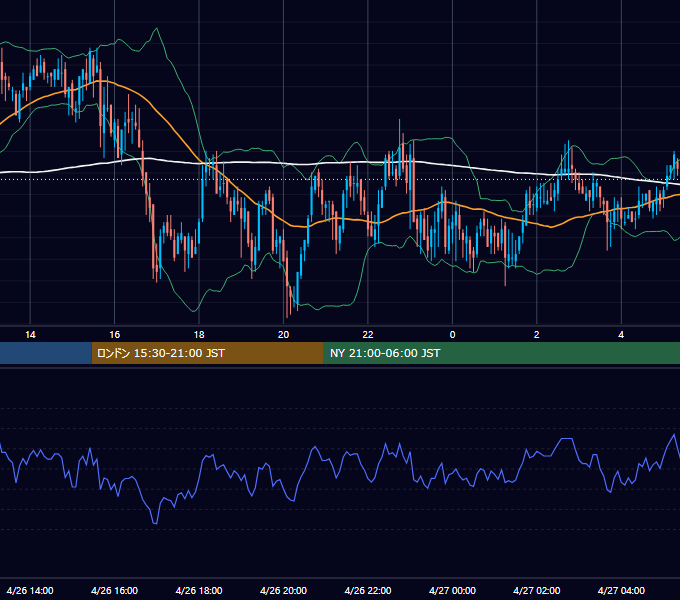Click the 0 hour label on the price chart axis
Image resolution: width=680 pixels, height=600 pixels.
pos(452,335)
